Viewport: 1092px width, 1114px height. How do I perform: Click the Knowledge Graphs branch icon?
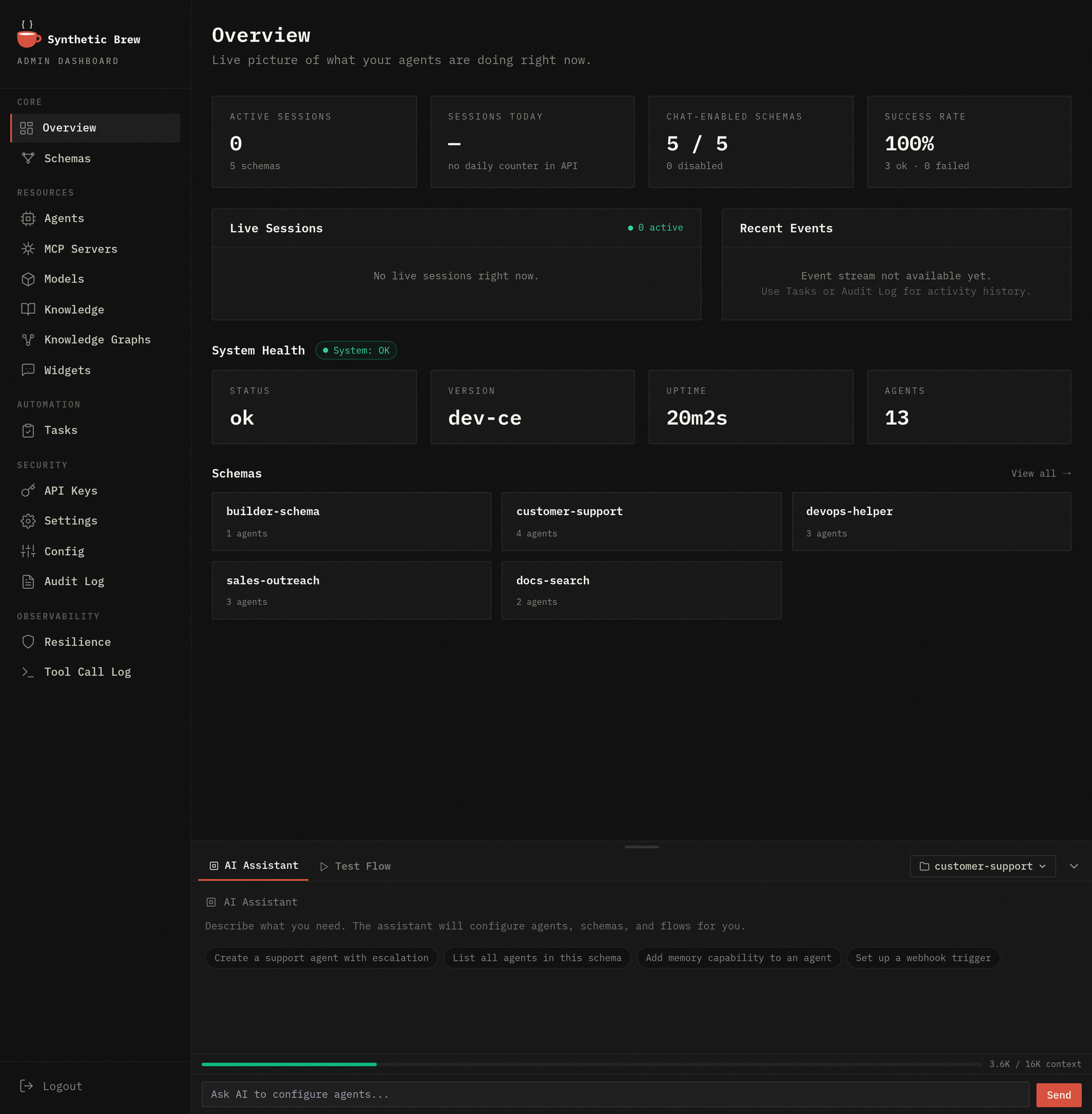[x=28, y=340]
